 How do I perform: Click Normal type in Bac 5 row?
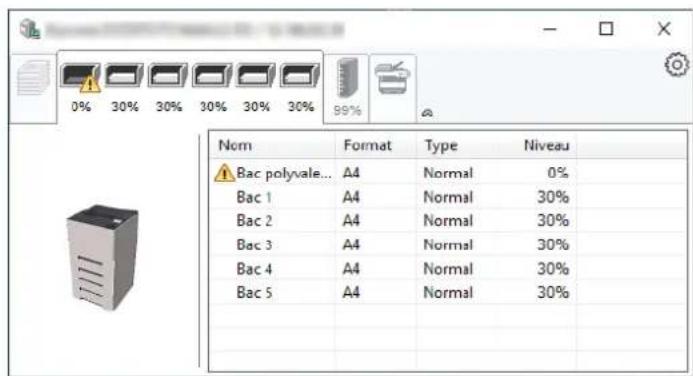click(x=448, y=292)
